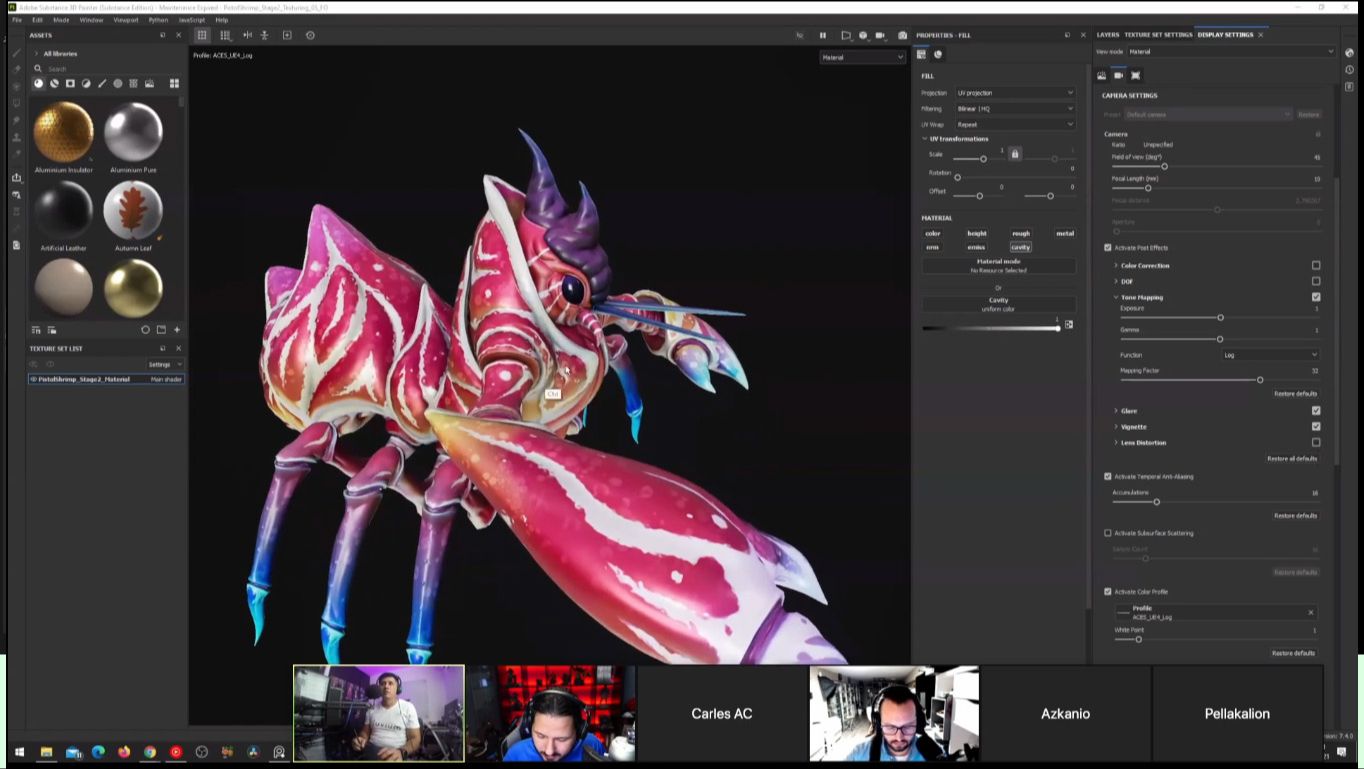Toggle the metal channel button in Material
The width and height of the screenshot is (1364, 769).
pos(1065,234)
